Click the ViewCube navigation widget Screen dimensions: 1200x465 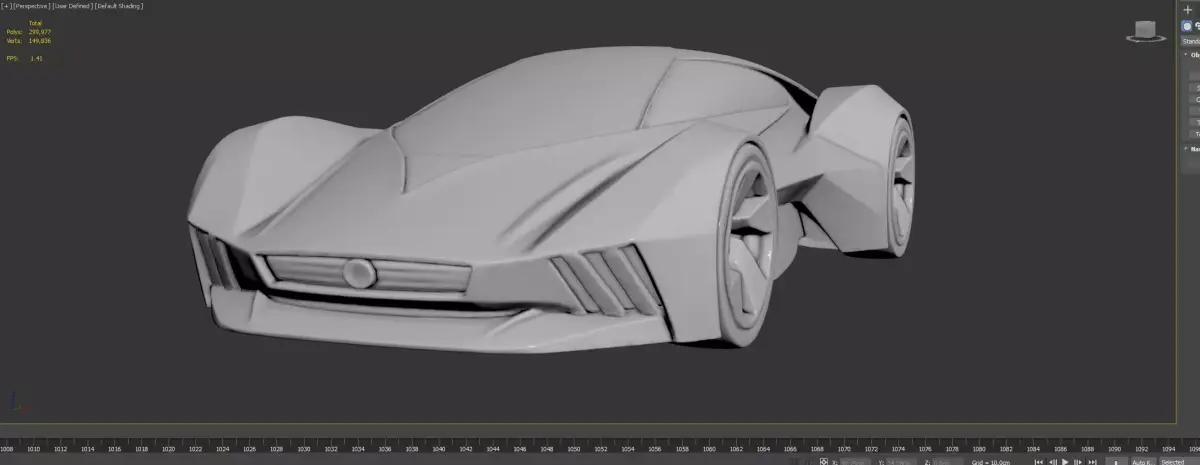pyautogui.click(x=1146, y=30)
